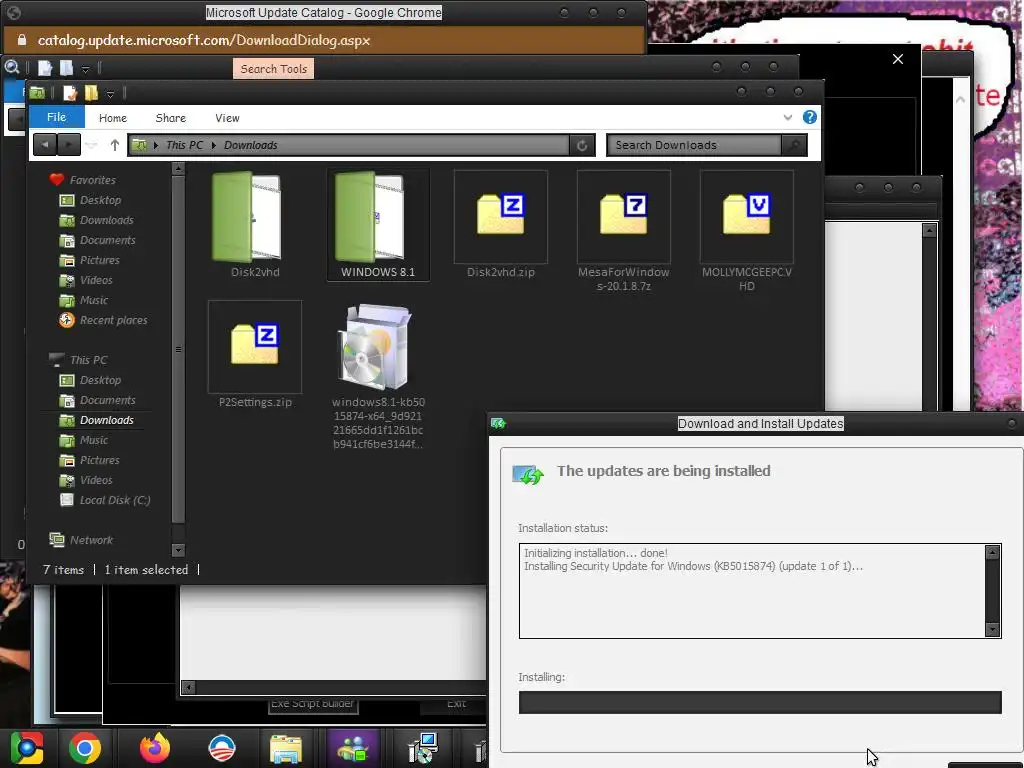Viewport: 1024px width, 768px height.
Task: Click the Exe Script Builder button
Action: (313, 704)
